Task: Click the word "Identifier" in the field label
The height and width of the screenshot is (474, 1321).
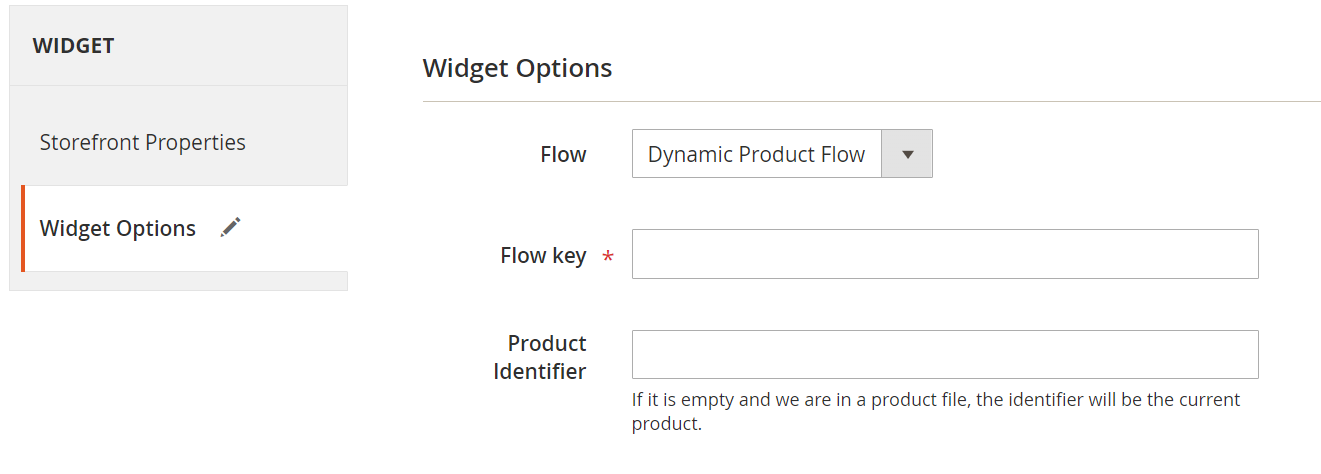Action: (541, 371)
